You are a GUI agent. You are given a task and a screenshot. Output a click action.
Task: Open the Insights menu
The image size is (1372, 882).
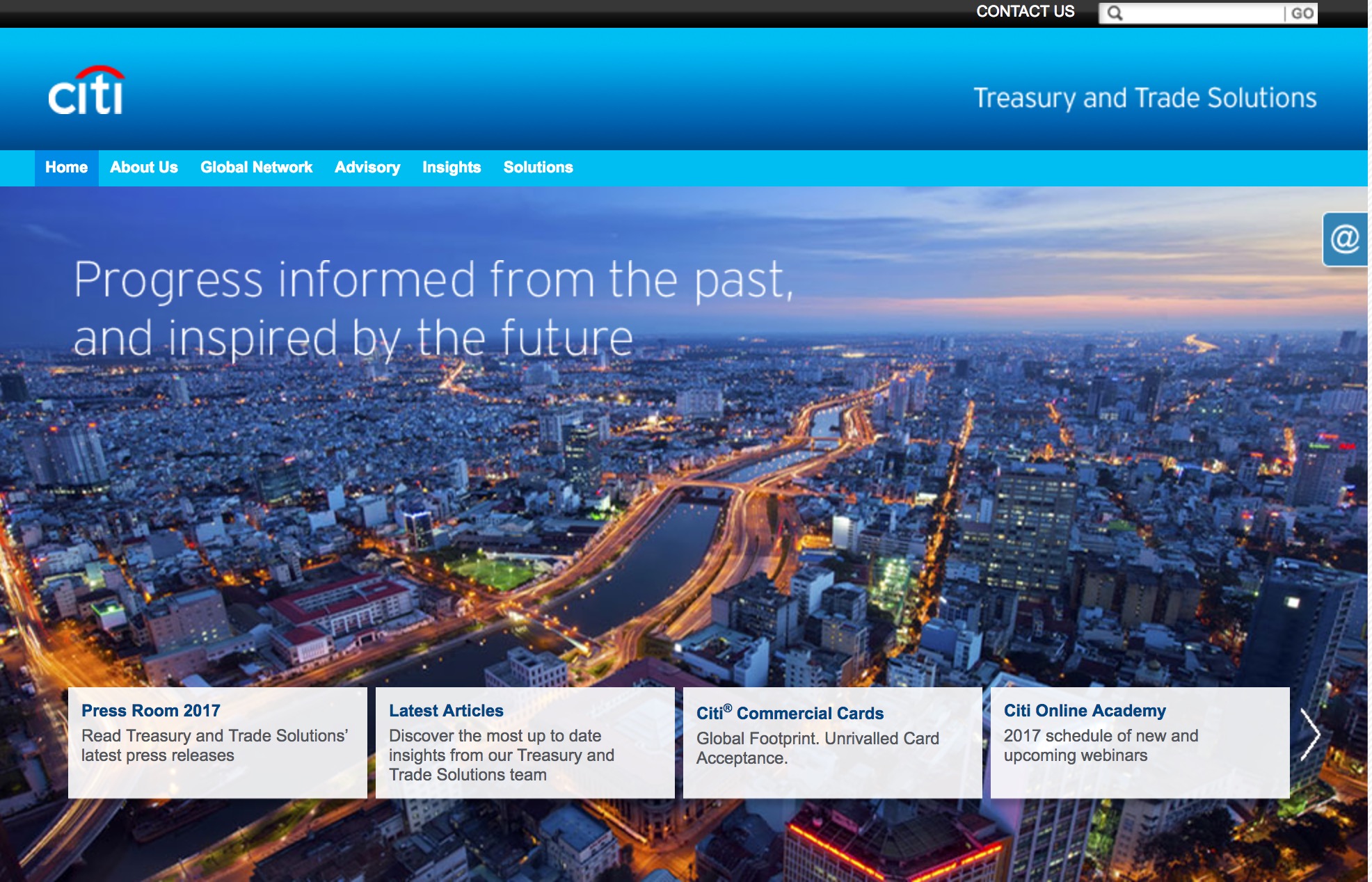pos(452,168)
